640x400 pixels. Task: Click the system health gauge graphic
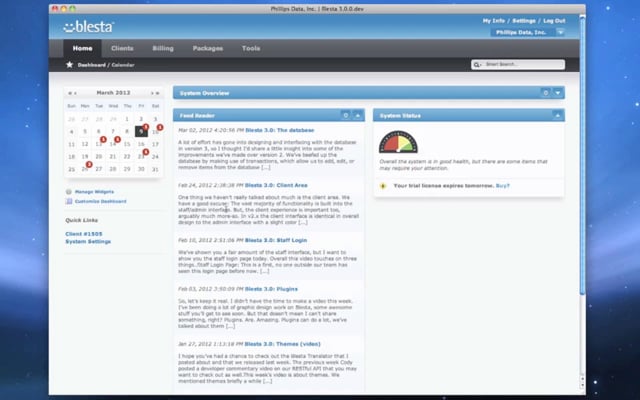(398, 142)
